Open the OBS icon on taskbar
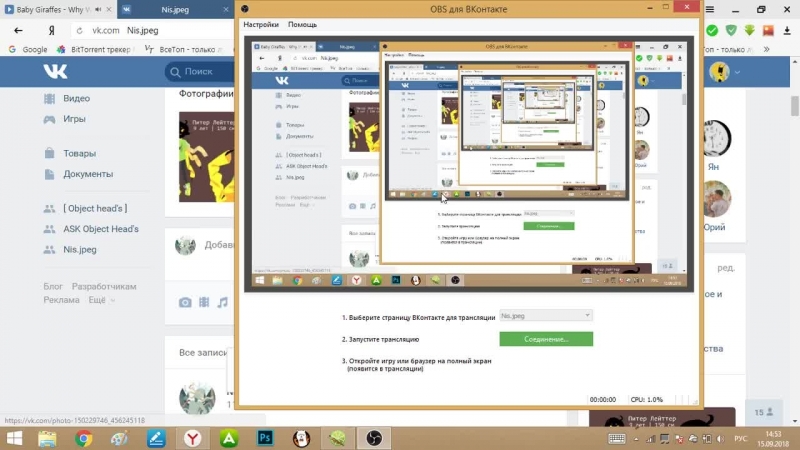This screenshot has width=800, height=450. 374,438
